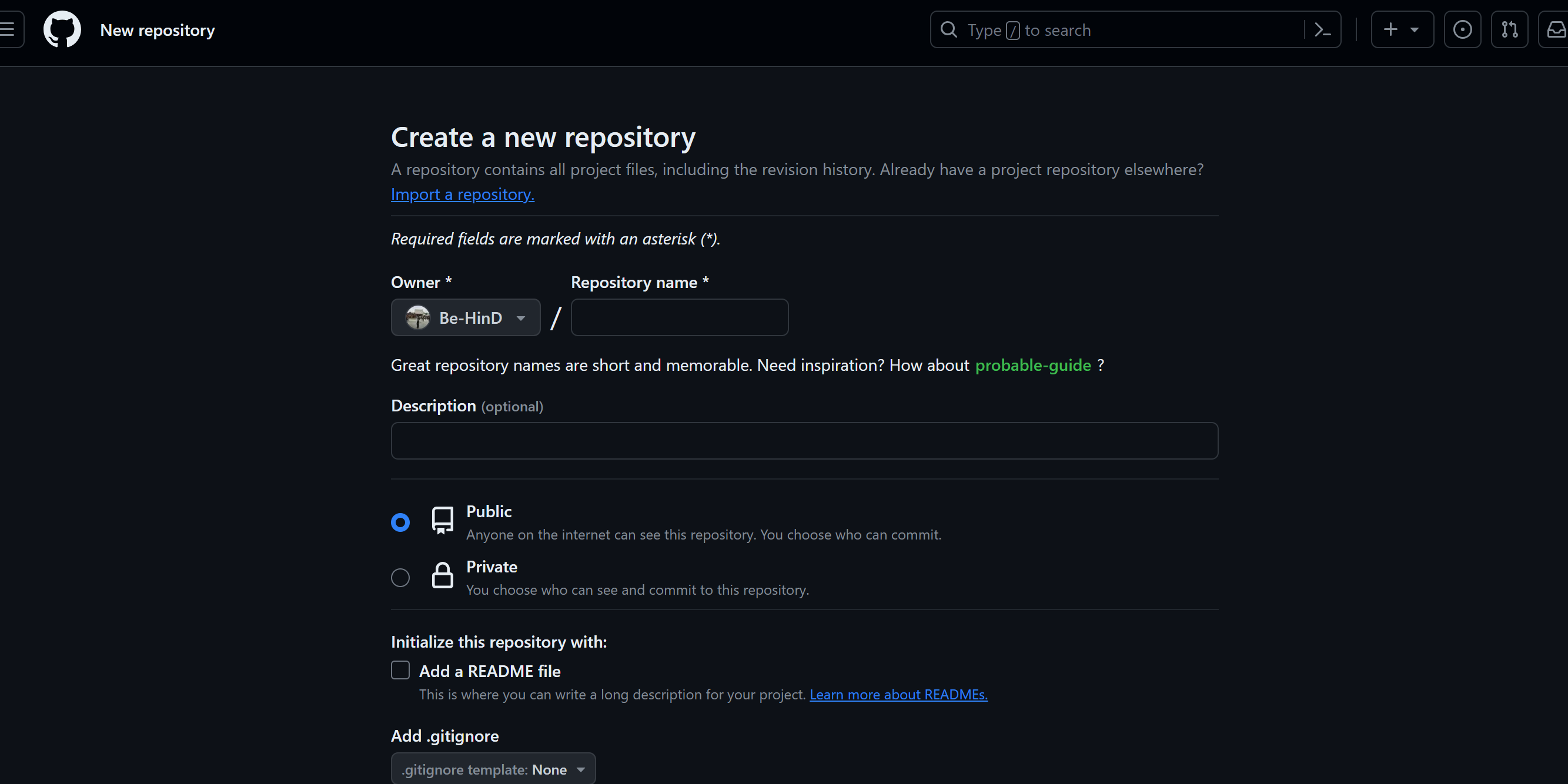
Task: Click the Import a repository link
Action: click(463, 194)
